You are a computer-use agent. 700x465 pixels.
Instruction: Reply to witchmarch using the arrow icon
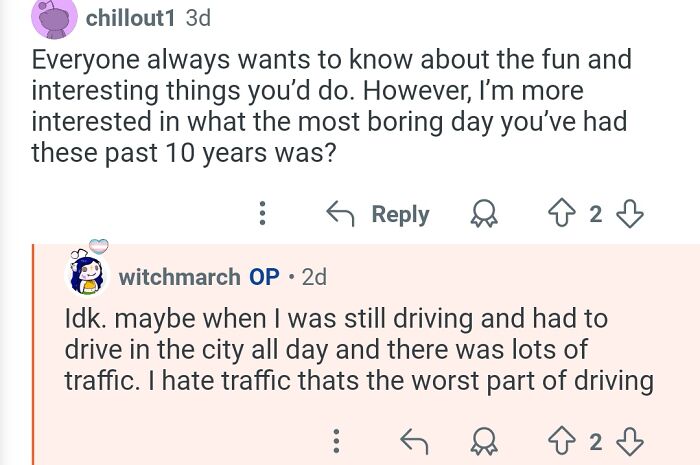412,441
